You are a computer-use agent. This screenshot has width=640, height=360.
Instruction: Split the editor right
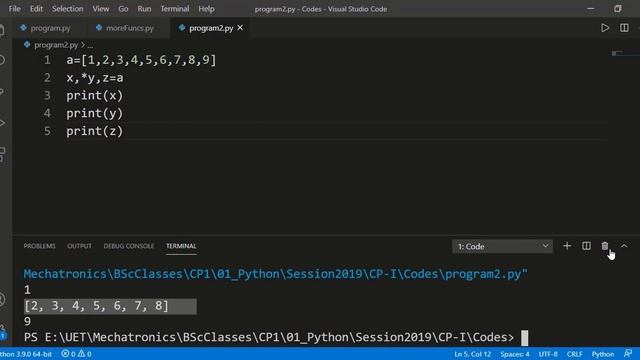pos(624,28)
